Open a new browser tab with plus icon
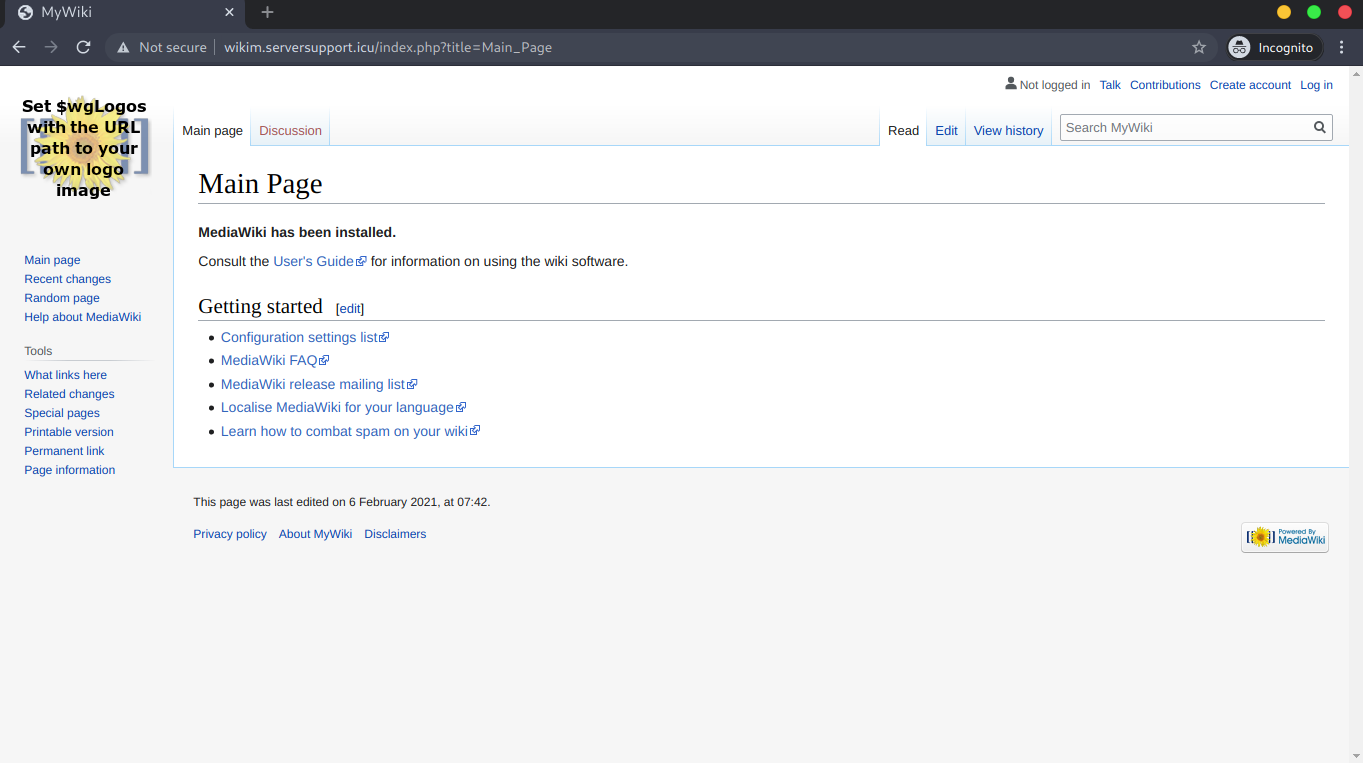1363x763 pixels. click(267, 13)
